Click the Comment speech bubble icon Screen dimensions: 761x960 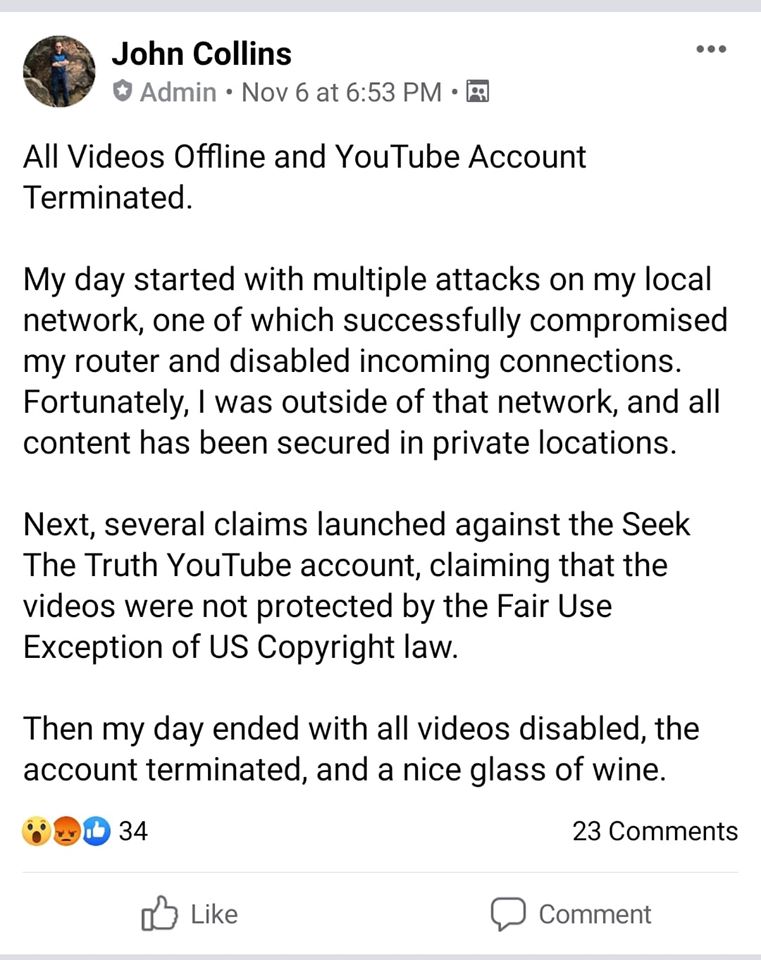tap(508, 913)
